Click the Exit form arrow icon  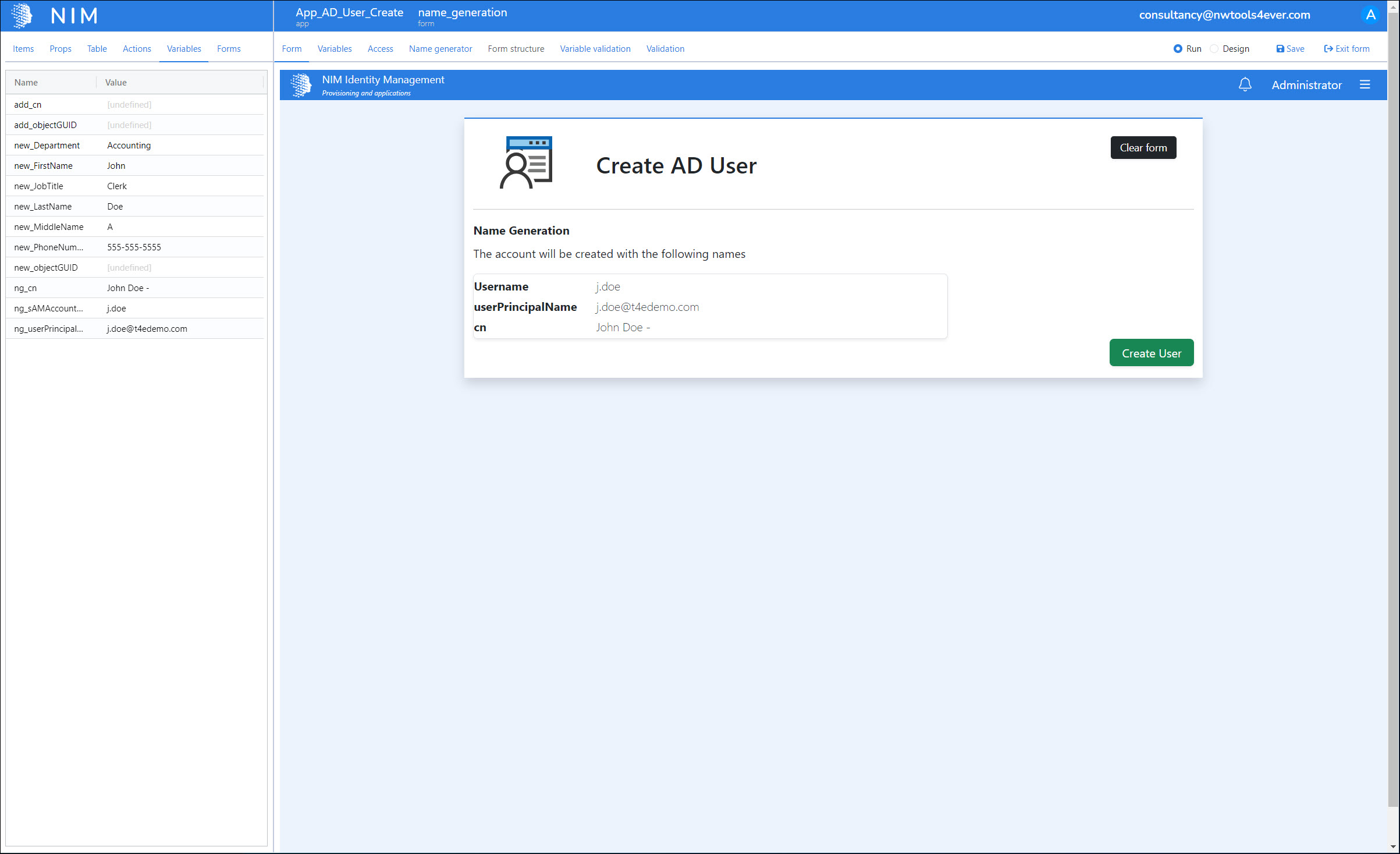click(x=1328, y=49)
